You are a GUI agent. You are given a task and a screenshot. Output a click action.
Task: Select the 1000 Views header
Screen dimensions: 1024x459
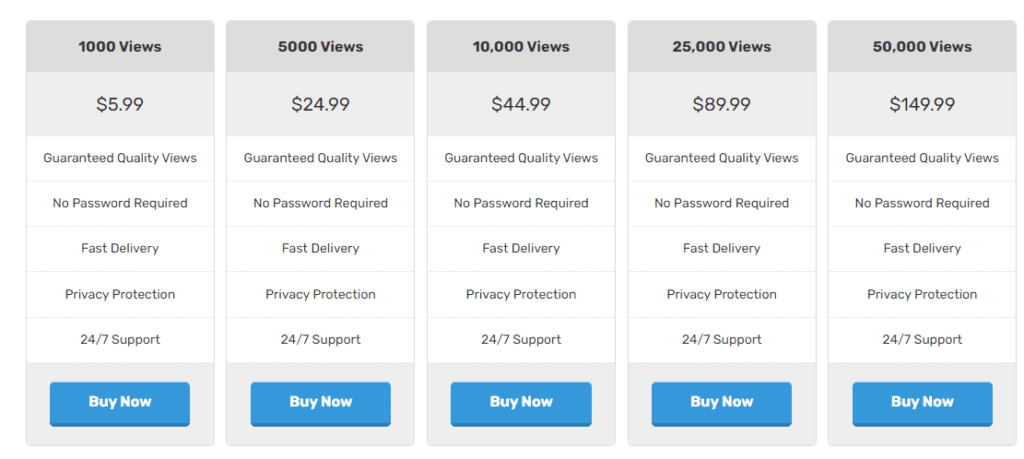pos(120,46)
